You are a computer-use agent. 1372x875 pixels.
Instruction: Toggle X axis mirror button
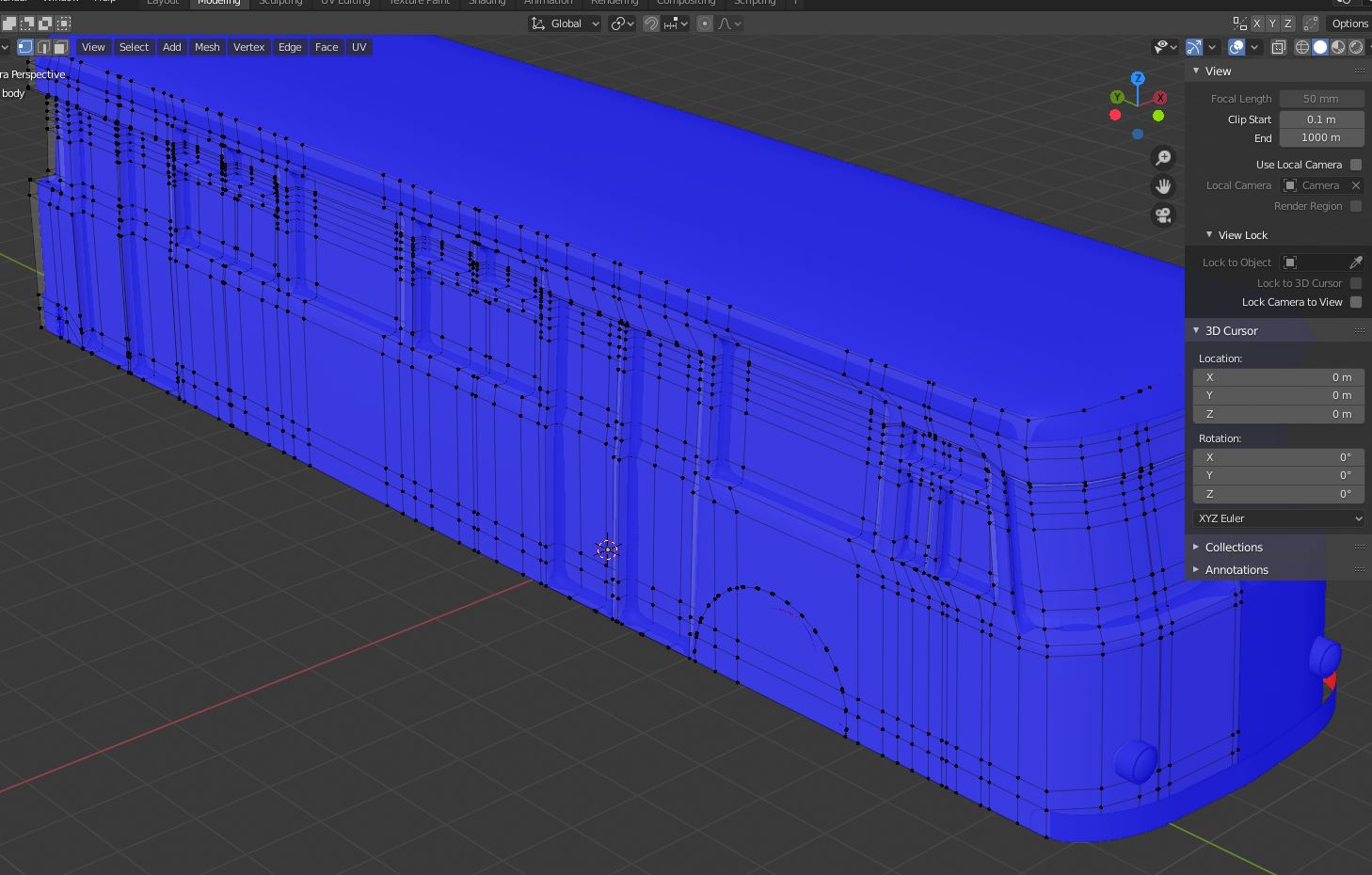click(x=1257, y=24)
